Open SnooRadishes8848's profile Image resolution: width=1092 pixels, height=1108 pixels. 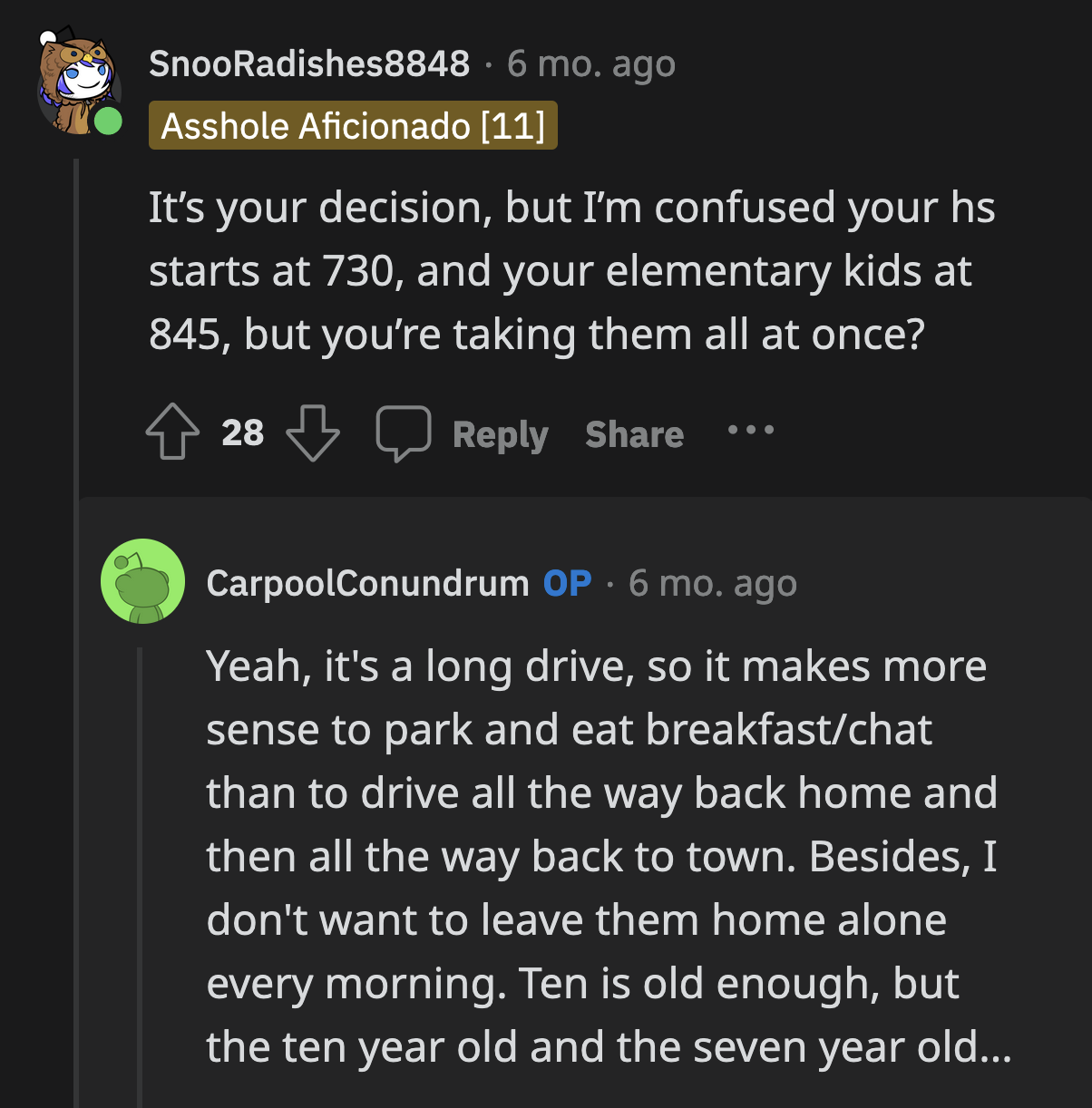point(309,63)
